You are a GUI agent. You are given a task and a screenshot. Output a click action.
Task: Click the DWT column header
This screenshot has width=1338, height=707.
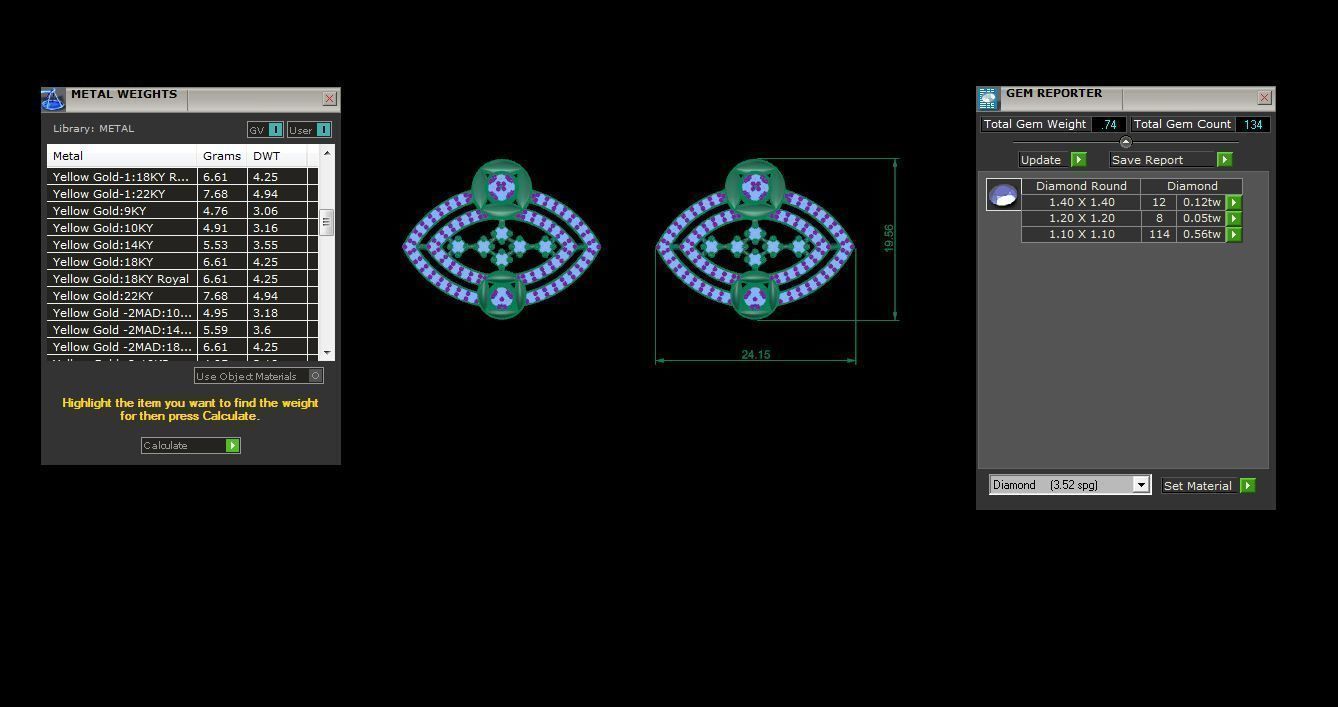click(x=277, y=156)
